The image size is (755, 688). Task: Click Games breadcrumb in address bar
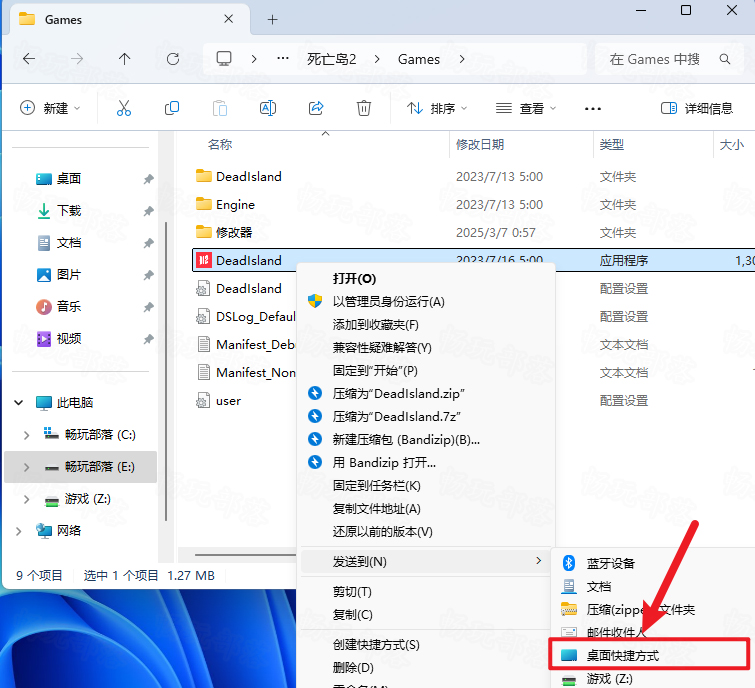click(x=418, y=59)
